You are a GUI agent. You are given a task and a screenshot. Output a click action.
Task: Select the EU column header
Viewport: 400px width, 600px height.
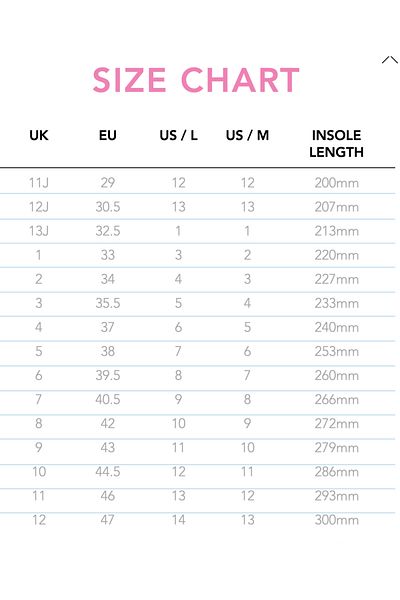108,135
